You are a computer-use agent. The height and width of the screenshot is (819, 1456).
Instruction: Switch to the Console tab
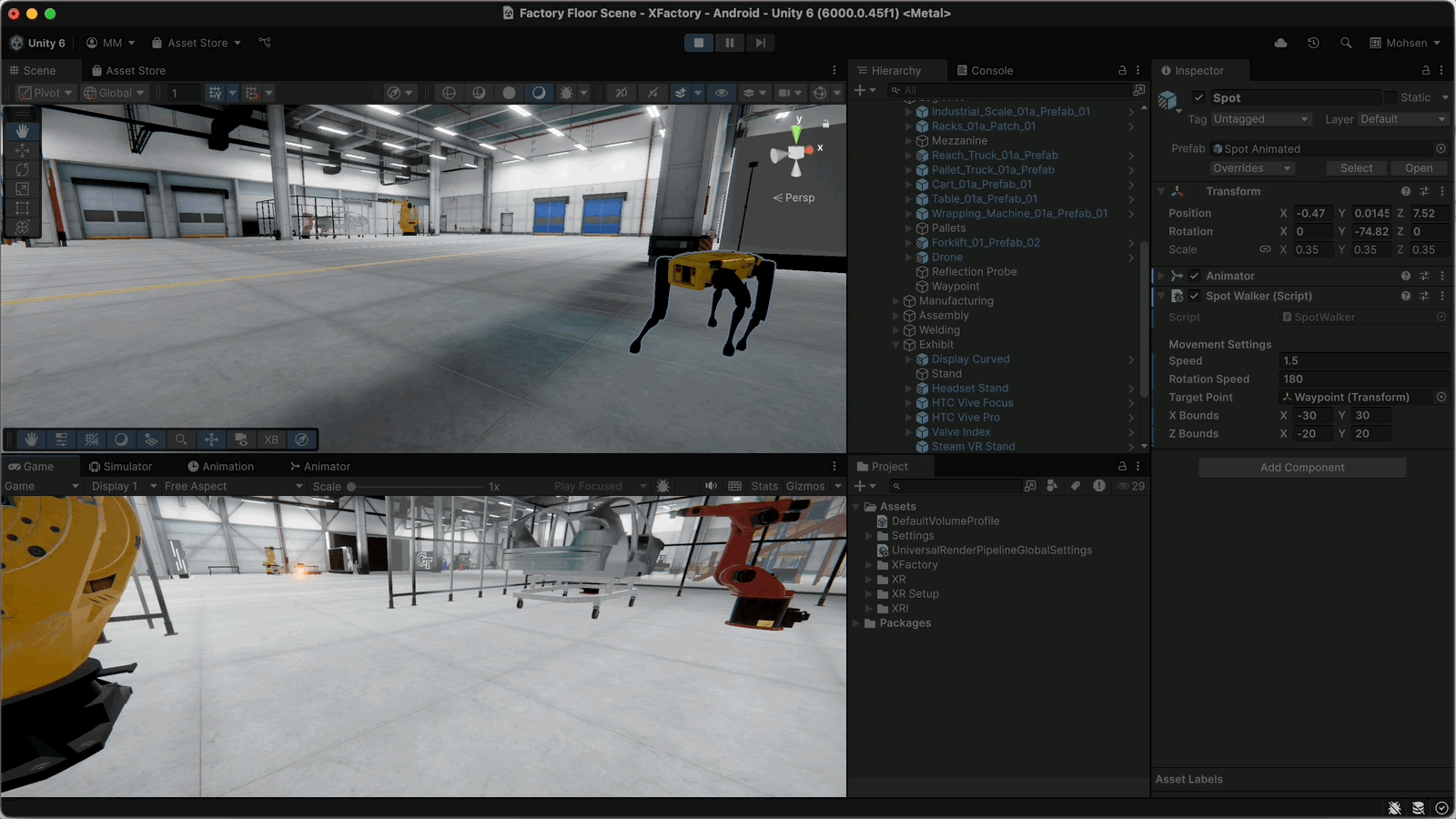pyautogui.click(x=984, y=70)
